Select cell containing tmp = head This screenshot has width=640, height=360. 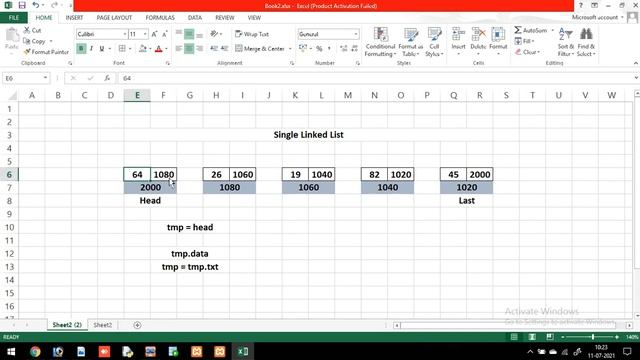[190, 227]
